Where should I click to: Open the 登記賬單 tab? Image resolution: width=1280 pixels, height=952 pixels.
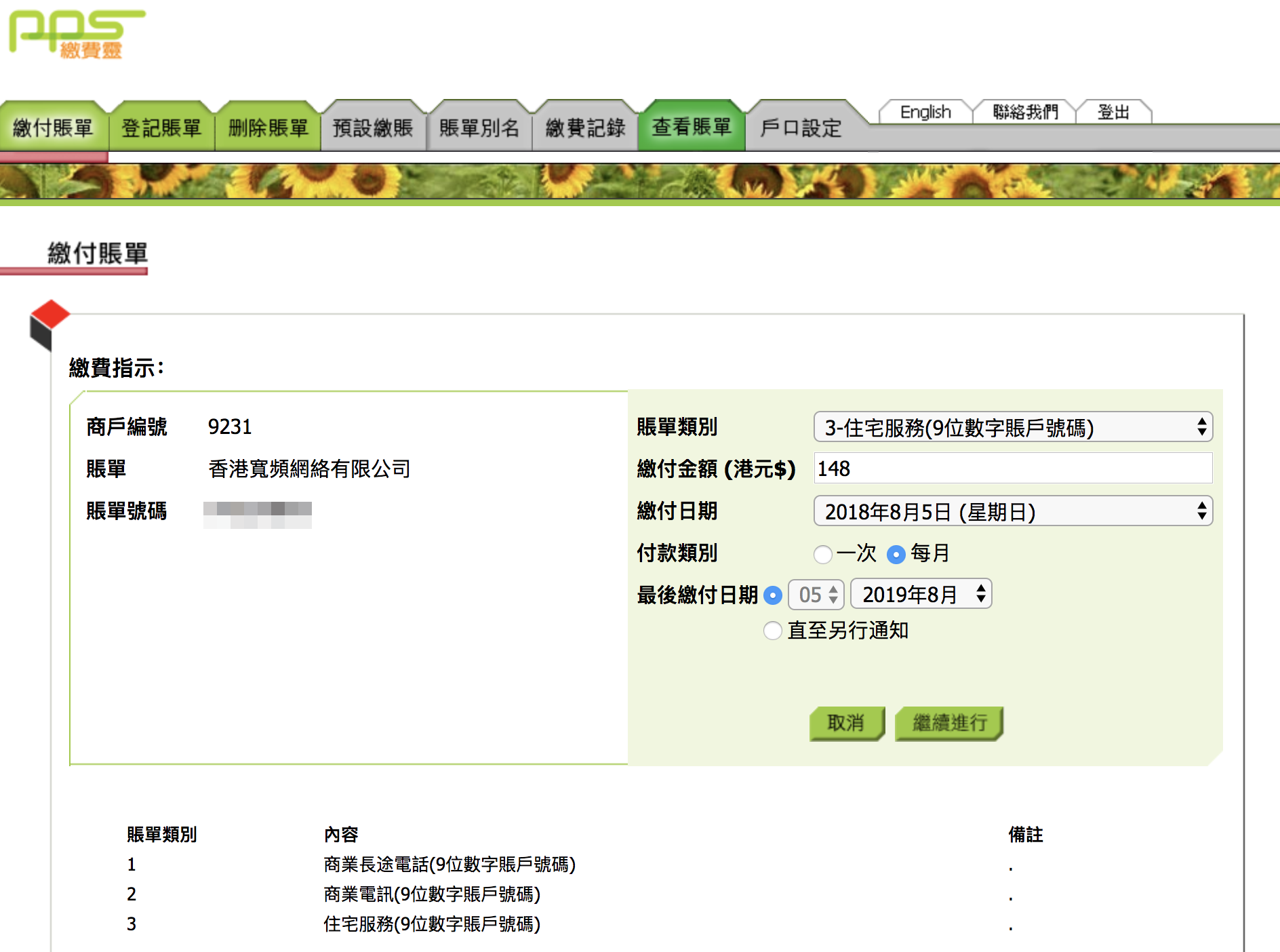161,127
